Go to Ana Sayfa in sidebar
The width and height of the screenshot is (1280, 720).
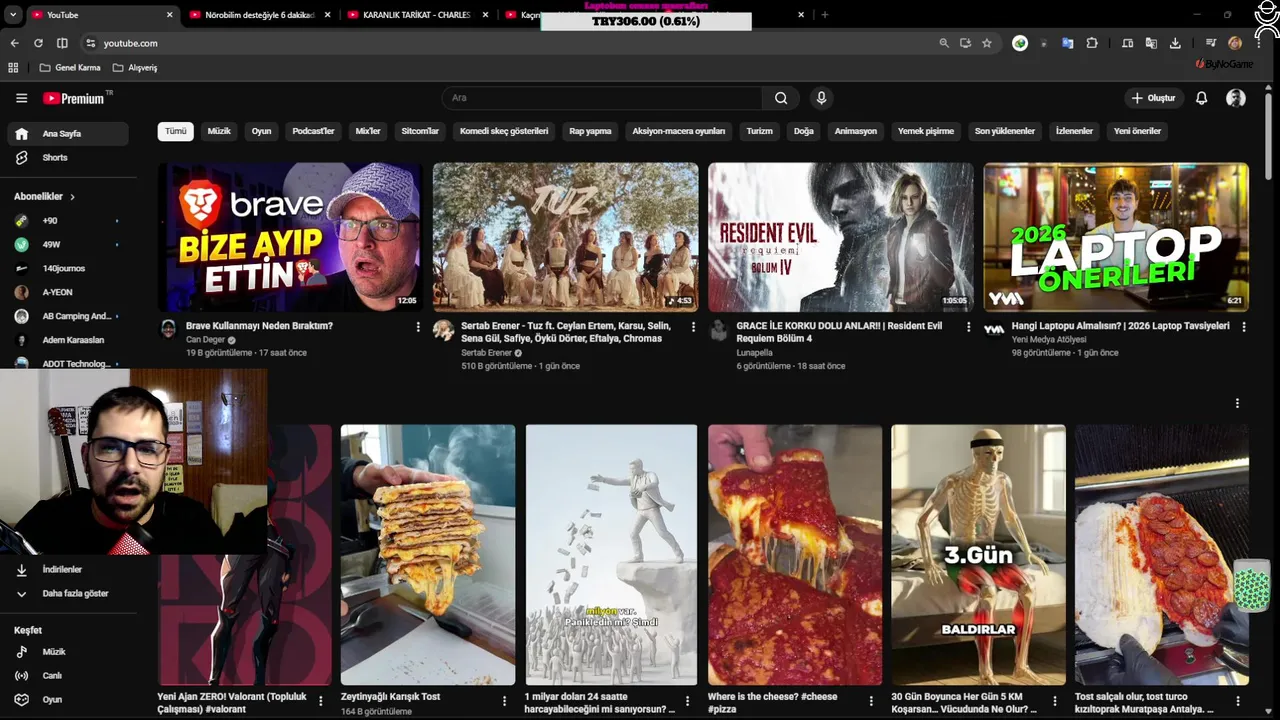(x=68, y=134)
